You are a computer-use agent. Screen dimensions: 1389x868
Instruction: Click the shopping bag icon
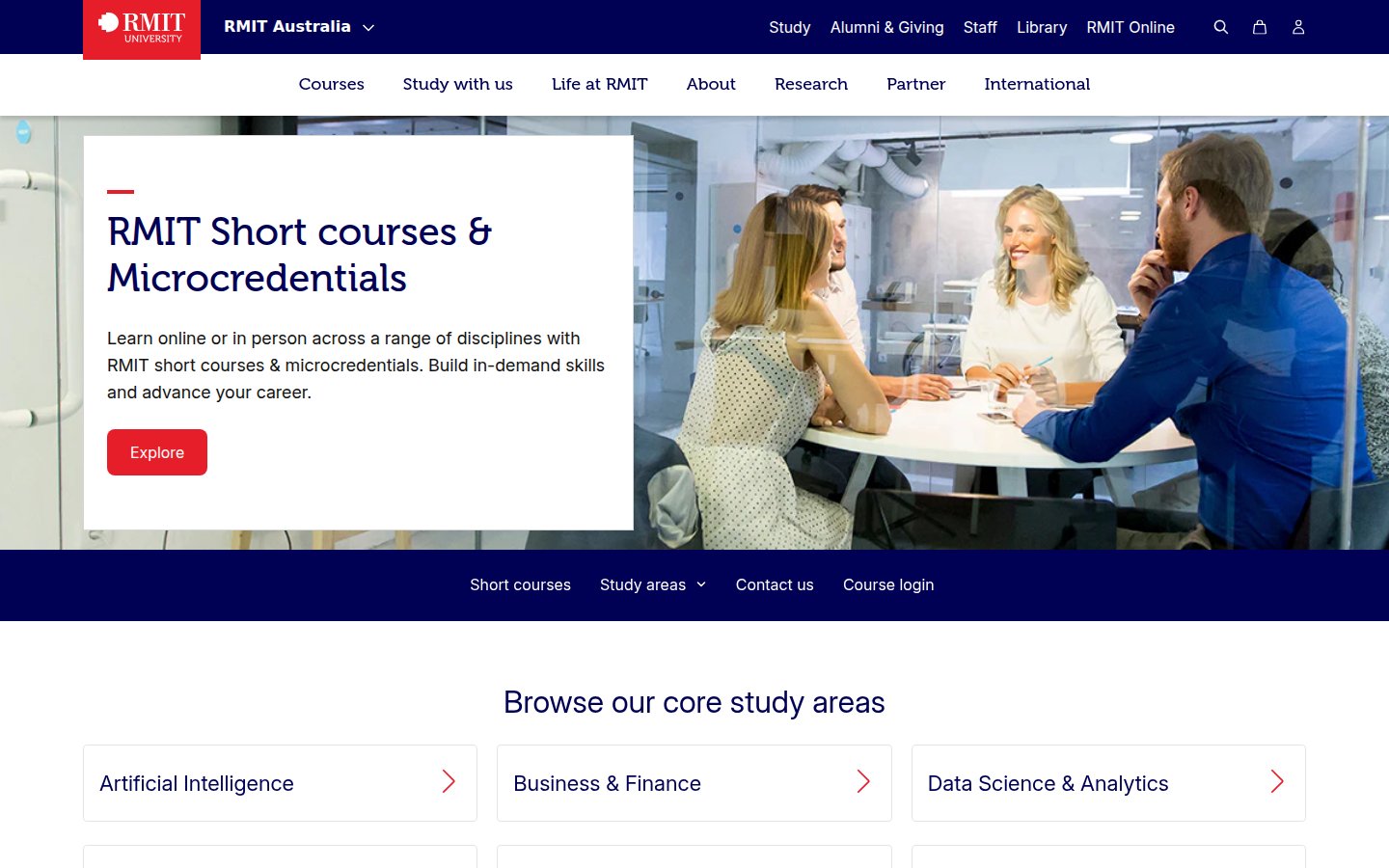(x=1260, y=27)
